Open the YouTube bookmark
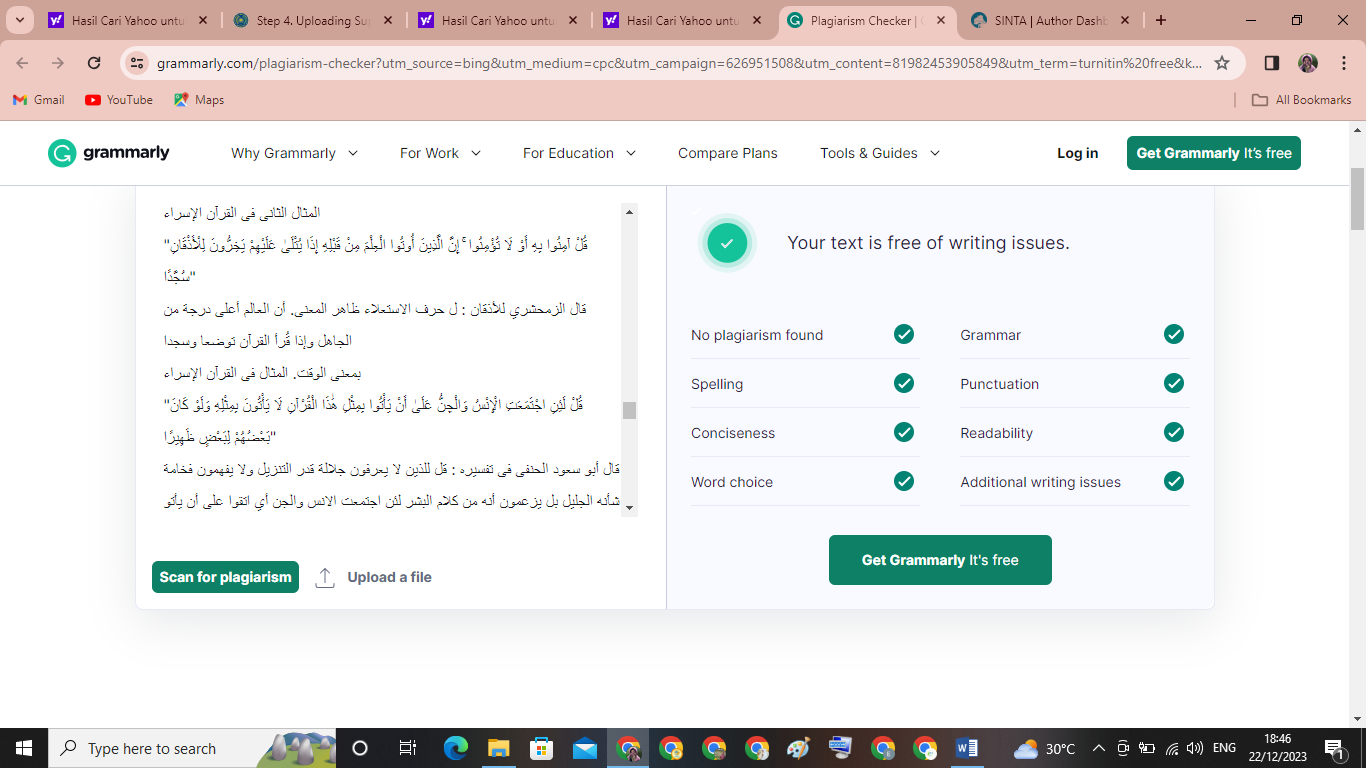 (x=119, y=100)
